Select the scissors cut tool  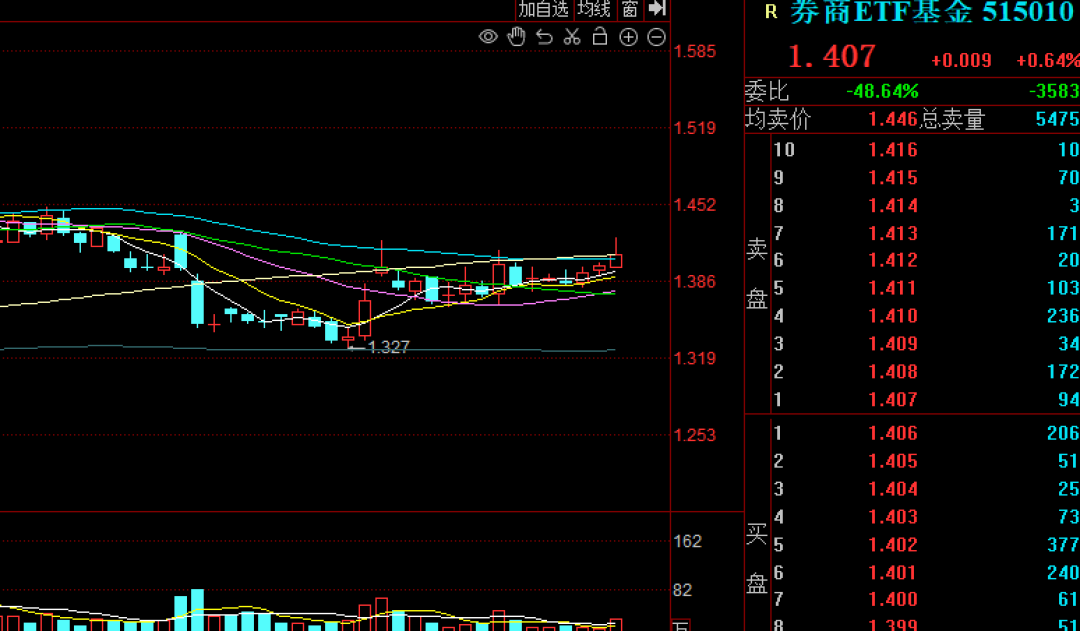click(572, 37)
